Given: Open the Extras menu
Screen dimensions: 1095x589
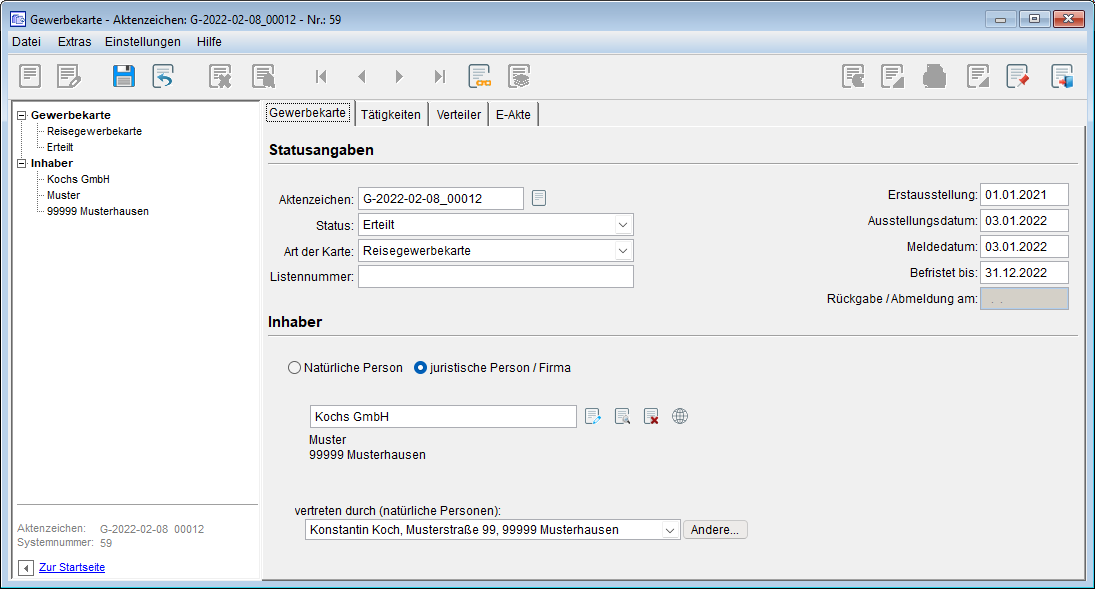Looking at the screenshot, I should pyautogui.click(x=74, y=42).
